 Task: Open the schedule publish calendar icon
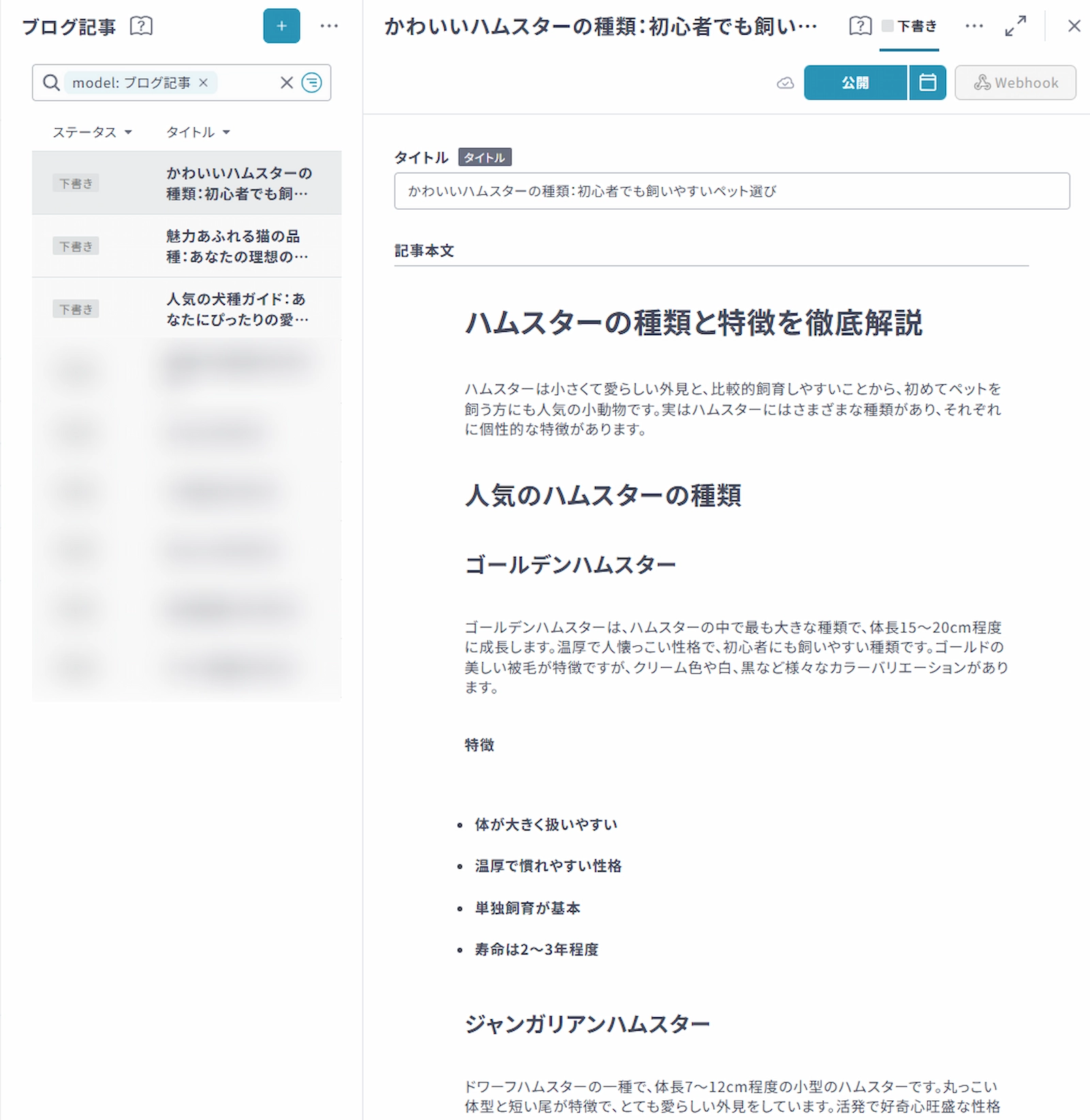pyautogui.click(x=927, y=82)
